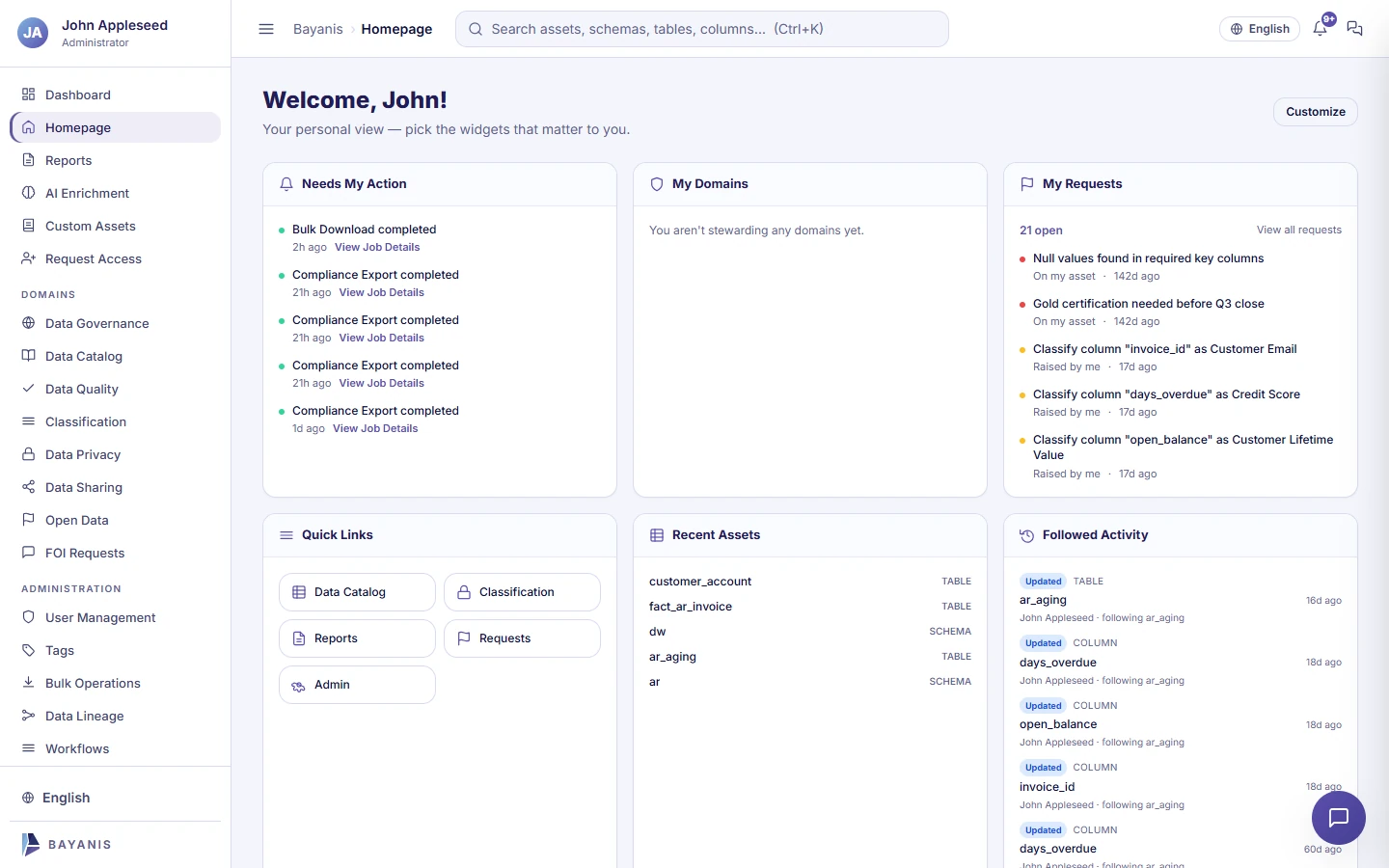Open FOI Requests in the sidebar
Viewport: 1389px width, 868px height.
116,553
